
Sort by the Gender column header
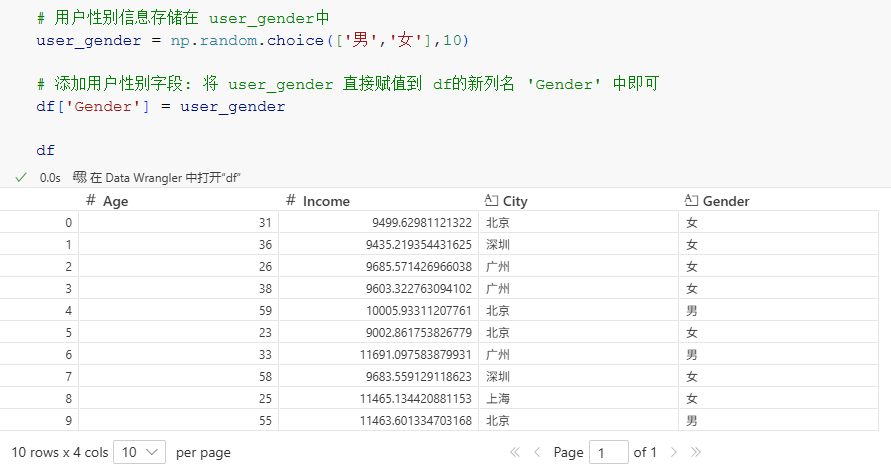click(726, 201)
